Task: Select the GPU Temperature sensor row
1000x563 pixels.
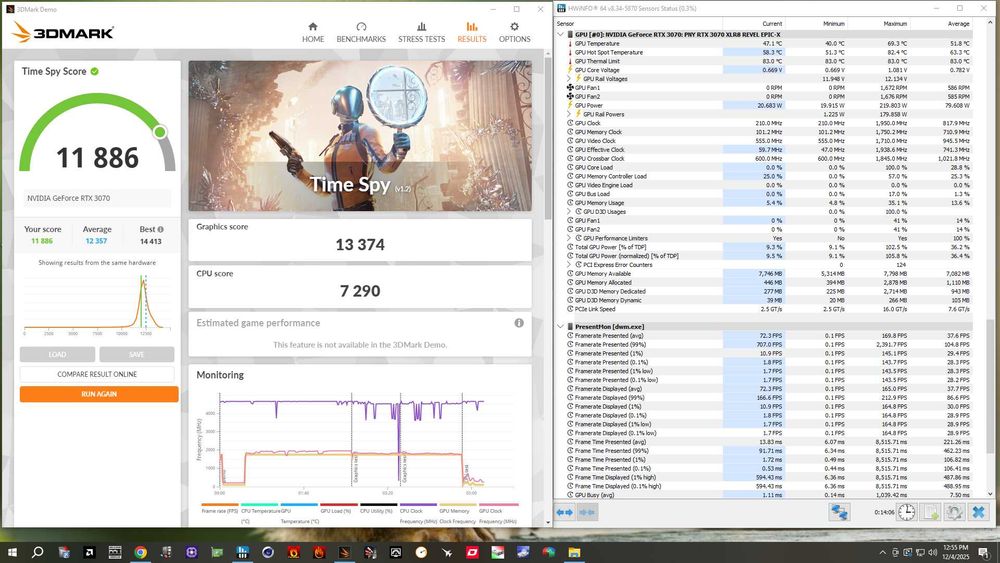Action: (769, 43)
